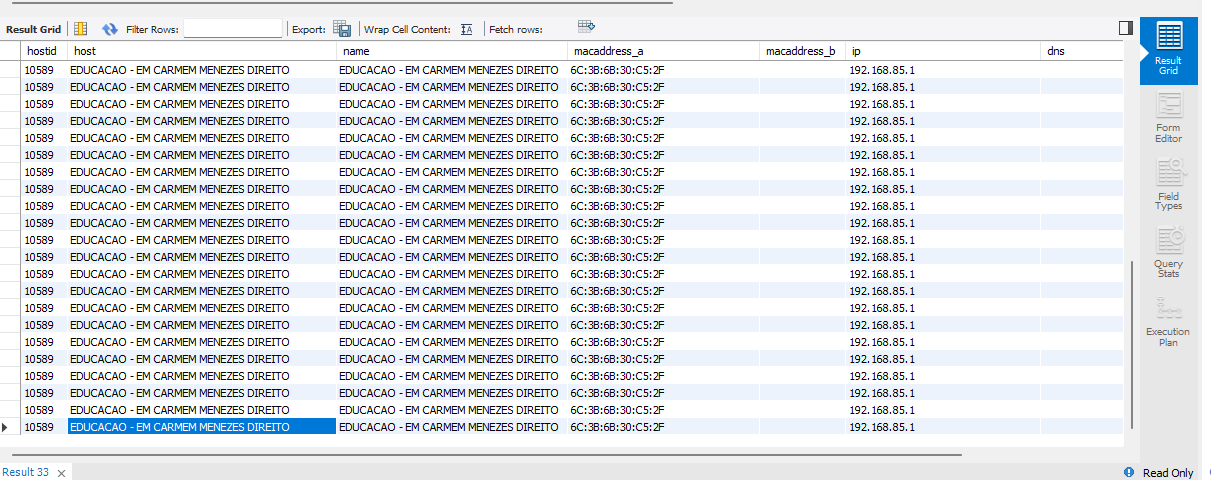The height and width of the screenshot is (480, 1211).
Task: Click the highlighted host cell in the last row
Action: (202, 427)
